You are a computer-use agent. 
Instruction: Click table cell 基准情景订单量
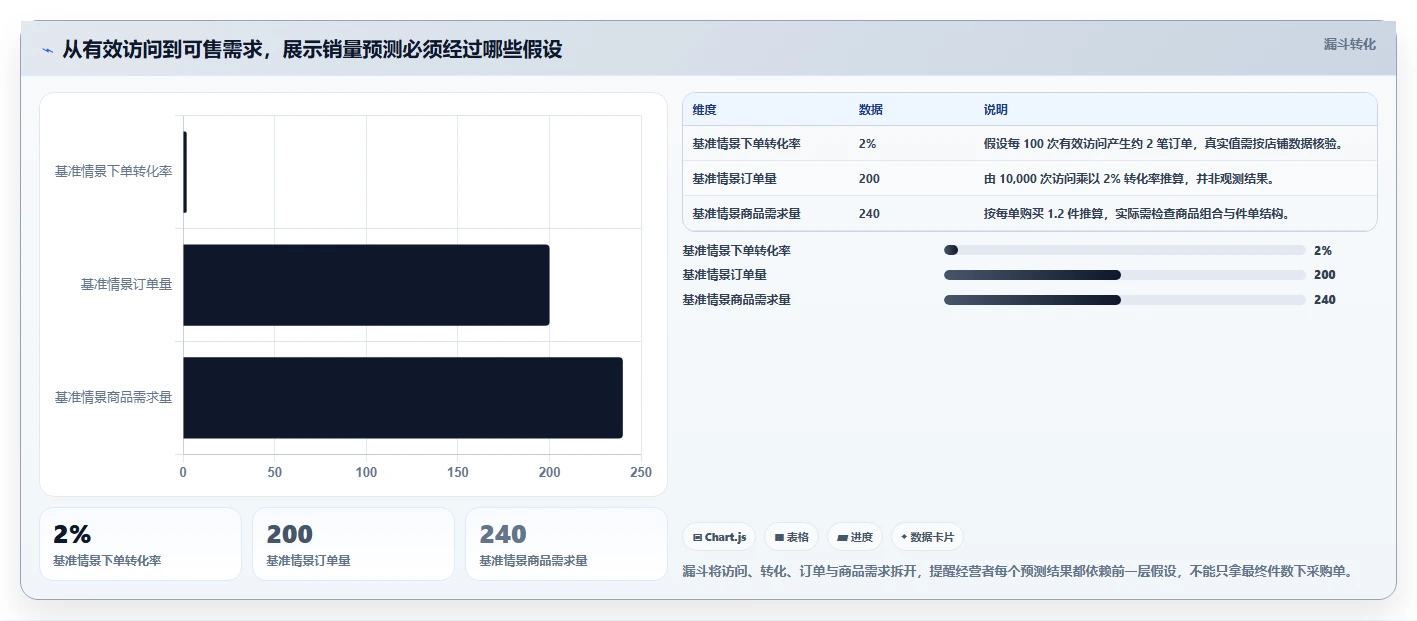[x=734, y=179]
